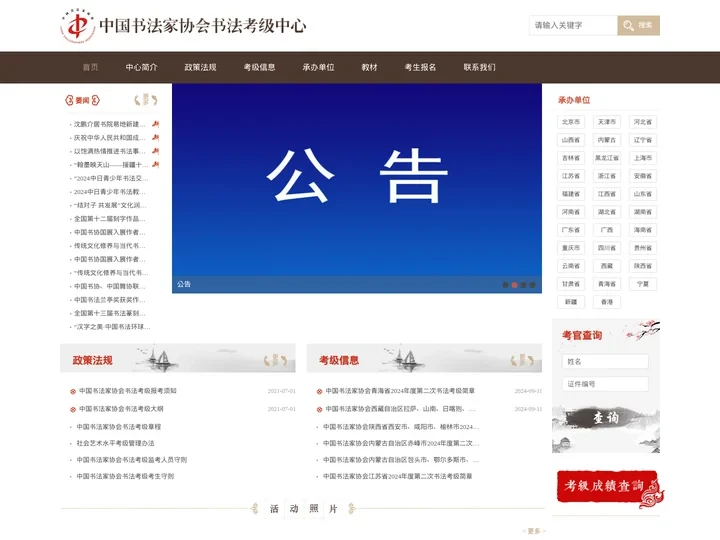Click the 更多 ornament in 政策法规 header
This screenshot has width=720, height=540.
pos(276,360)
